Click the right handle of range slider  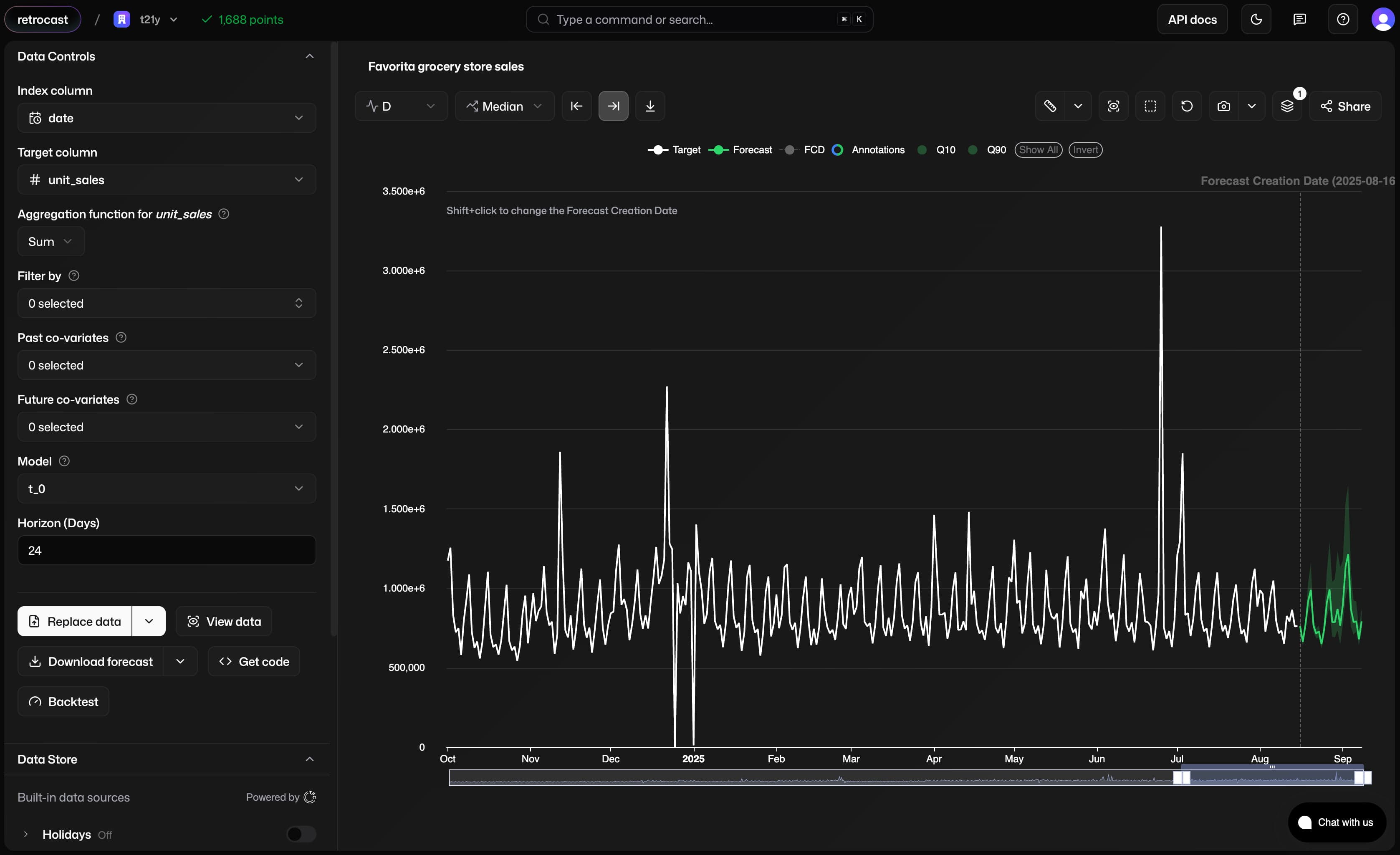[1363, 778]
